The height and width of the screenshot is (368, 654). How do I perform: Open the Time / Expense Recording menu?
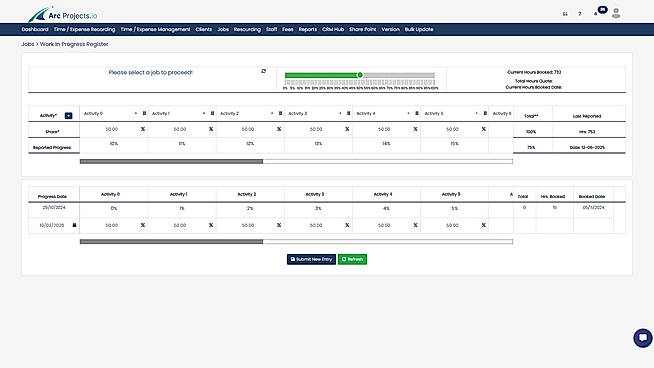point(84,30)
